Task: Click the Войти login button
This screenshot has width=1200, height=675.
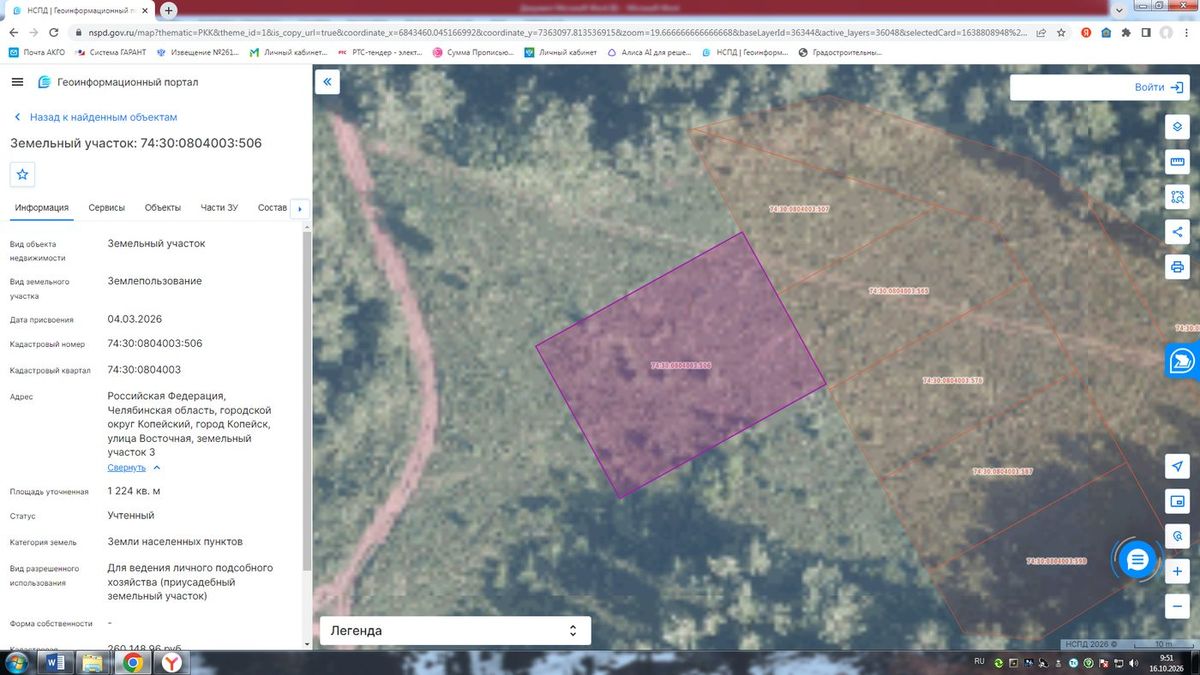Action: (x=1159, y=87)
